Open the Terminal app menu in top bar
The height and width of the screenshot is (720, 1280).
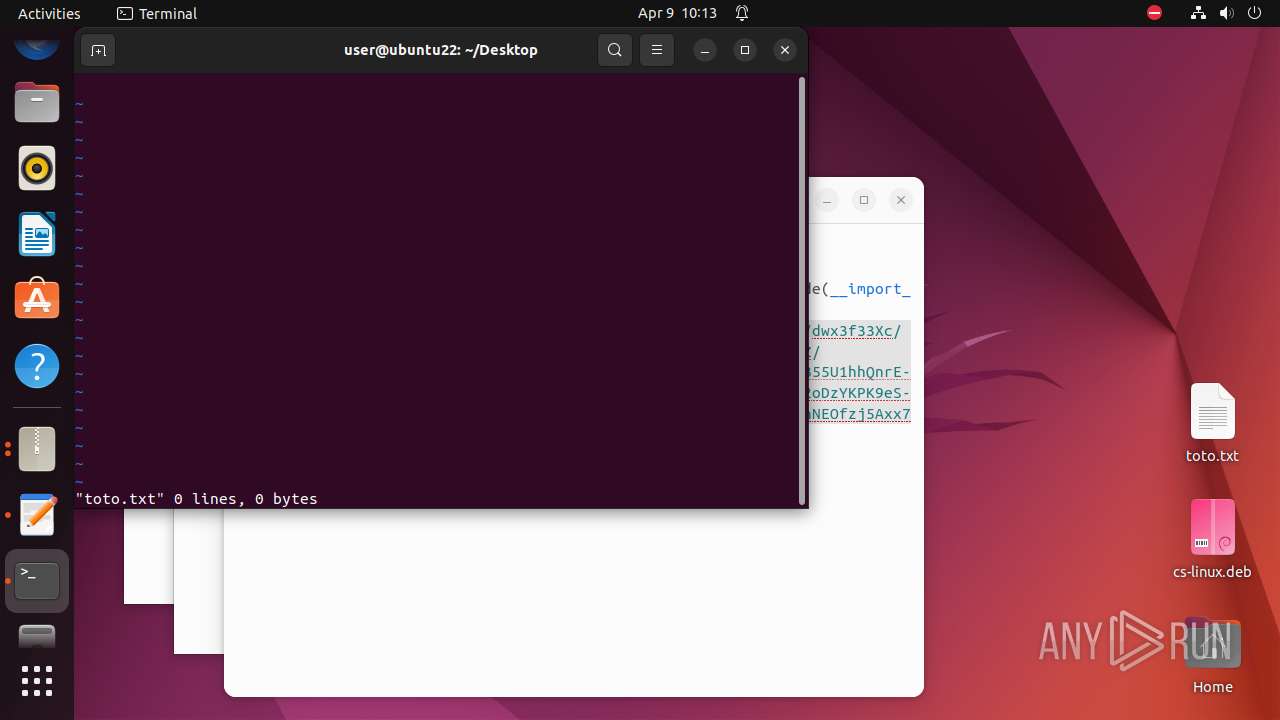pos(157,13)
